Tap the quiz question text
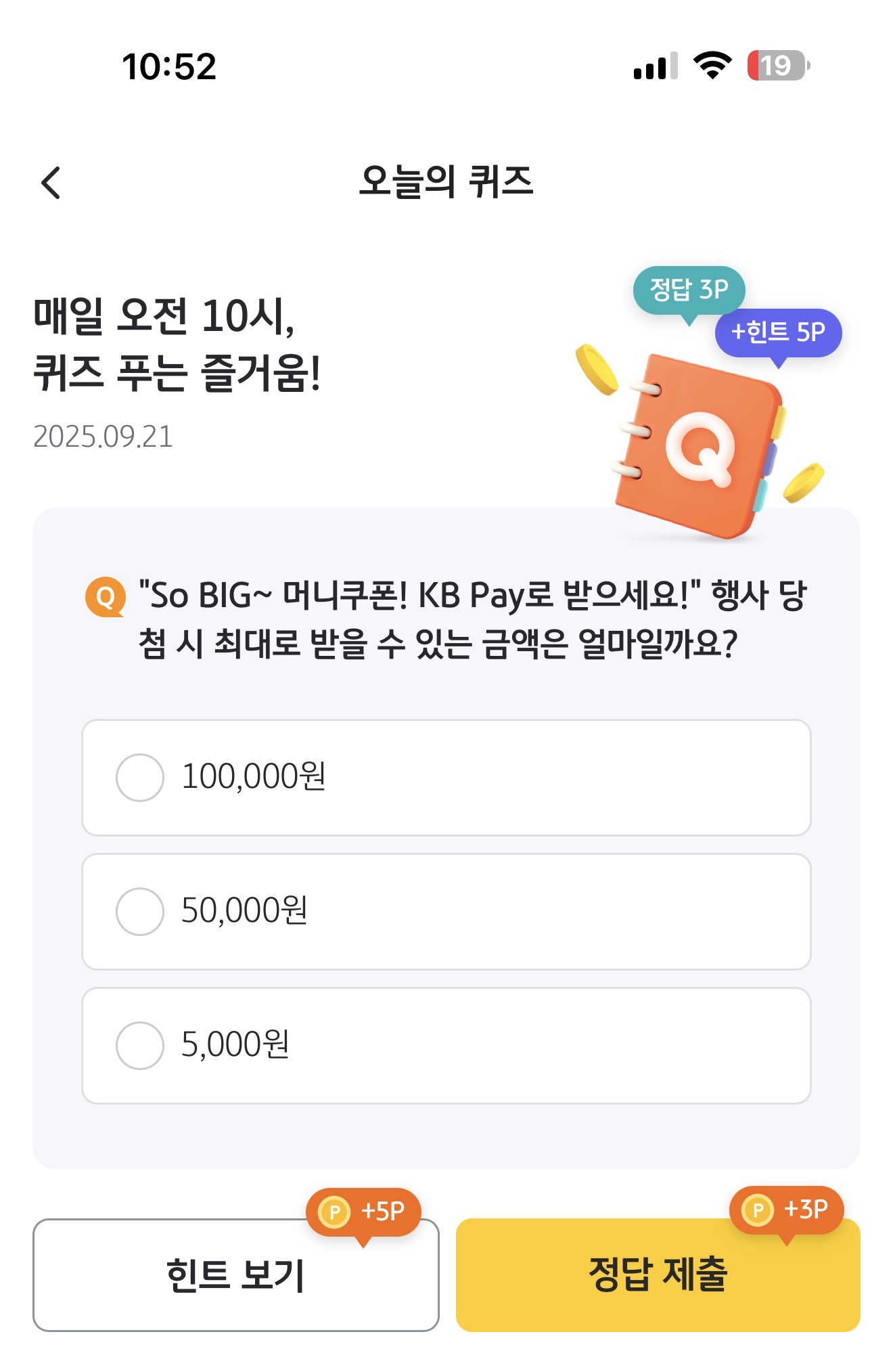This screenshot has width=893, height=1372. point(472,619)
